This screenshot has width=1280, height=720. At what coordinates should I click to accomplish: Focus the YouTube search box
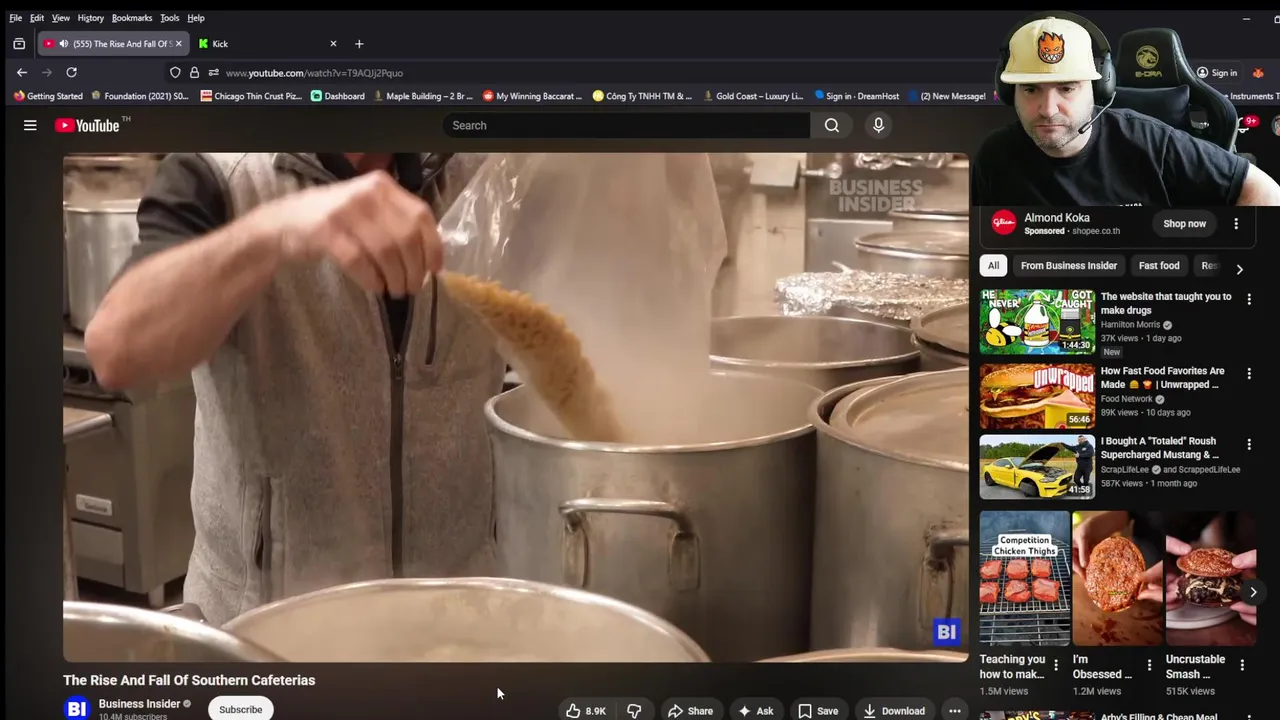[626, 125]
